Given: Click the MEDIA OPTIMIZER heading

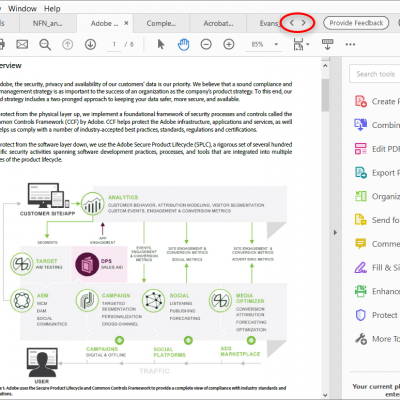Looking at the screenshot, I should [x=250, y=298].
